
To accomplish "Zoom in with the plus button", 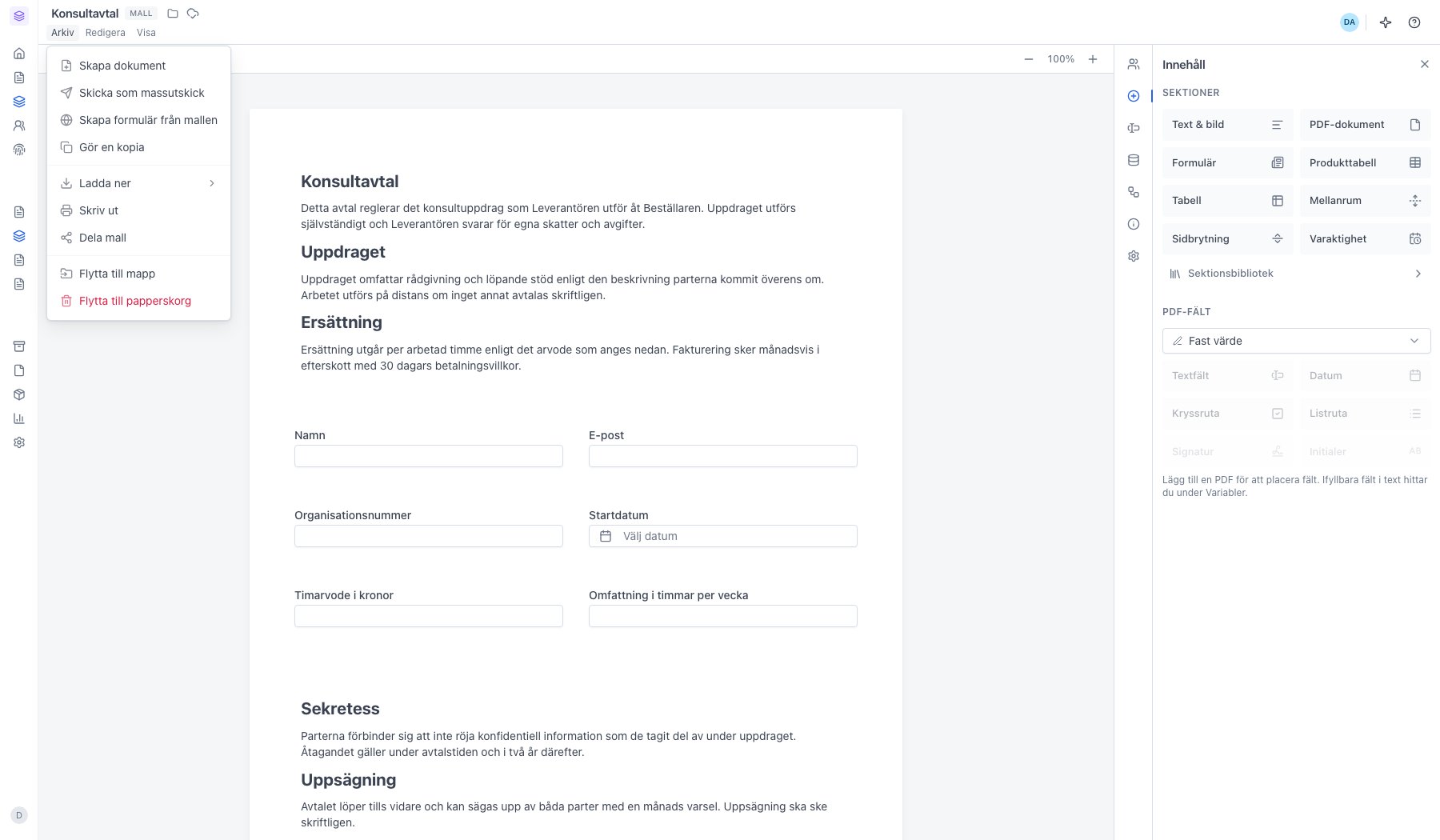I will click(x=1093, y=59).
